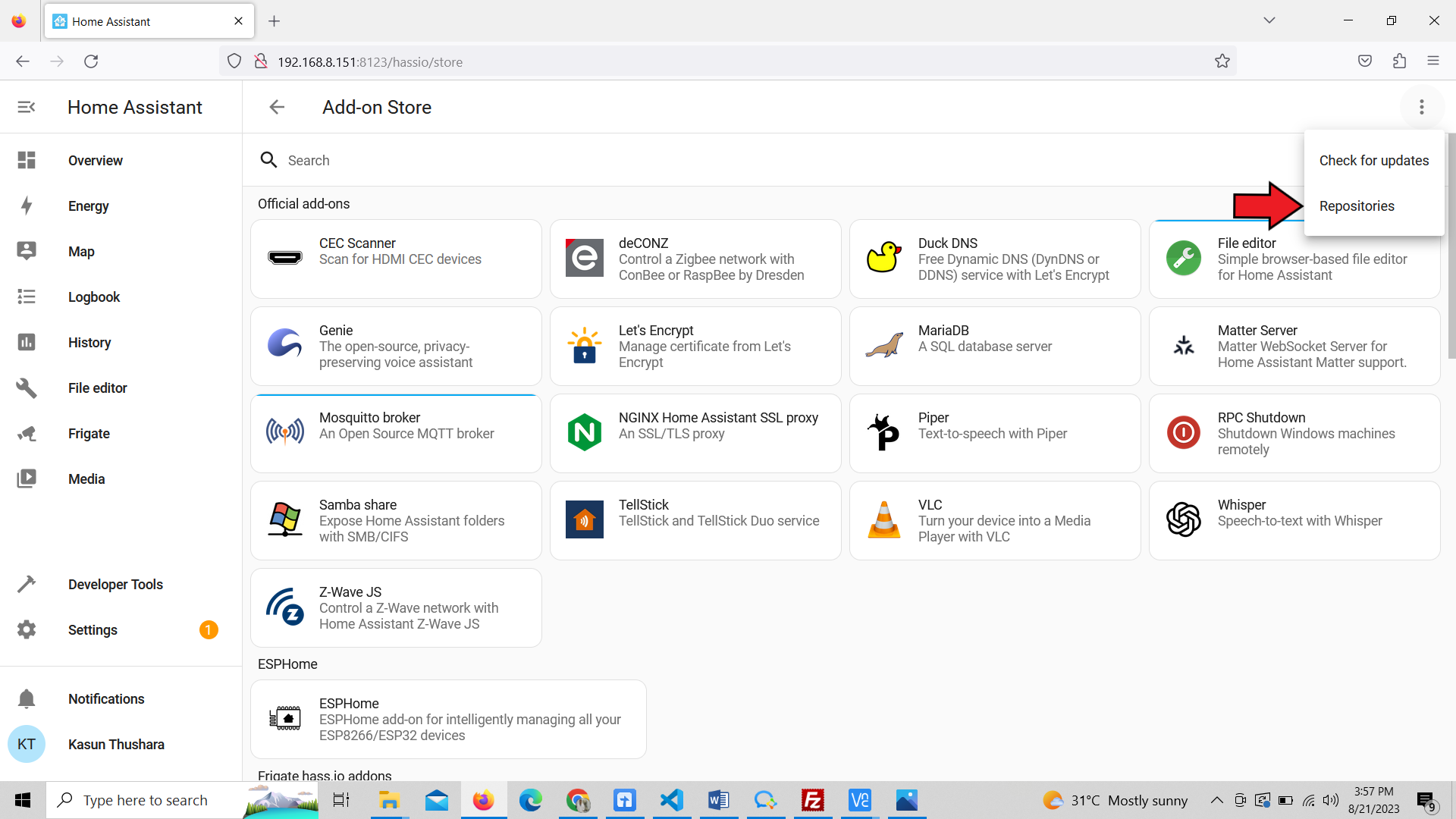Image resolution: width=1456 pixels, height=819 pixels.
Task: Select the Home Assistant browser tab
Action: click(x=149, y=21)
